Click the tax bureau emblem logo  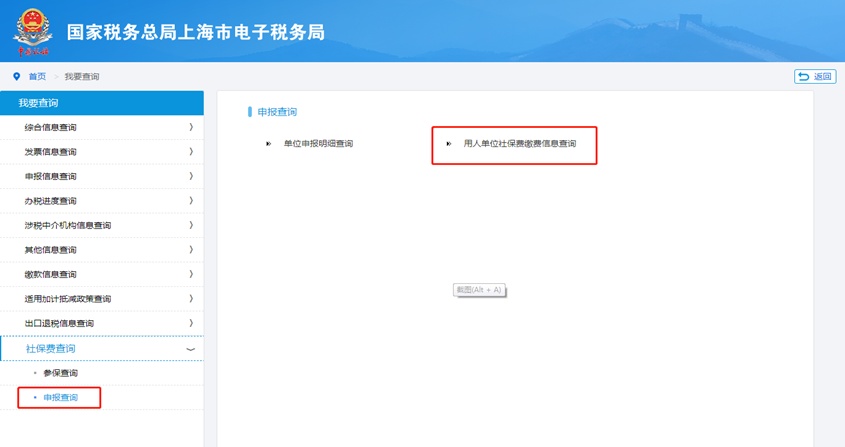pos(33,31)
